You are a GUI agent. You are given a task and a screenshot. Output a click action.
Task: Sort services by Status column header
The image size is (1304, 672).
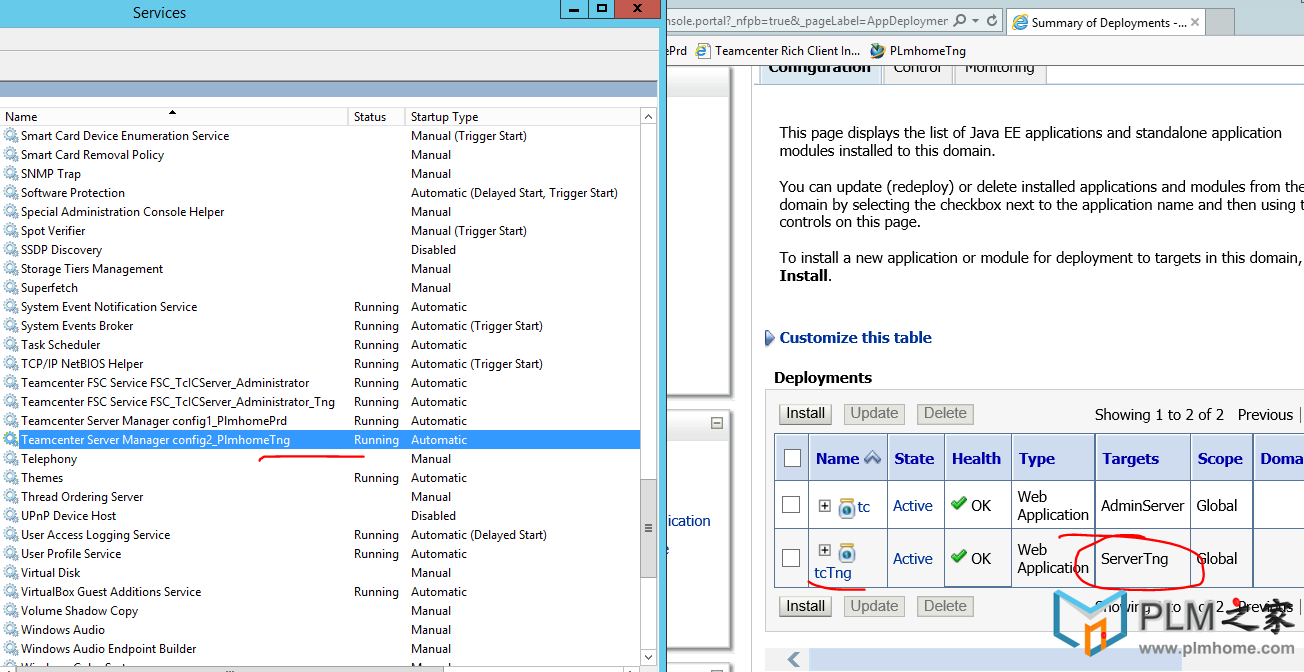point(376,117)
